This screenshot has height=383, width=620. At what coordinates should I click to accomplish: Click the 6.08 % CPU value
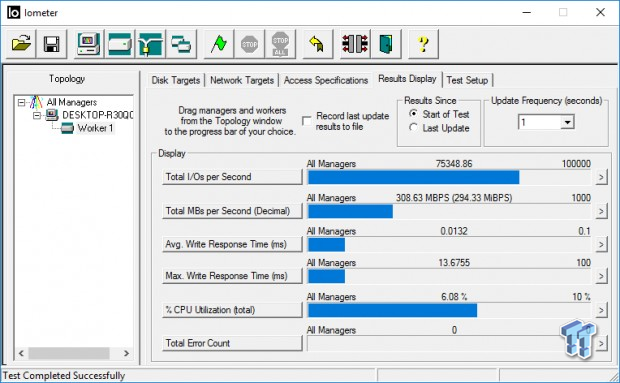click(x=454, y=296)
